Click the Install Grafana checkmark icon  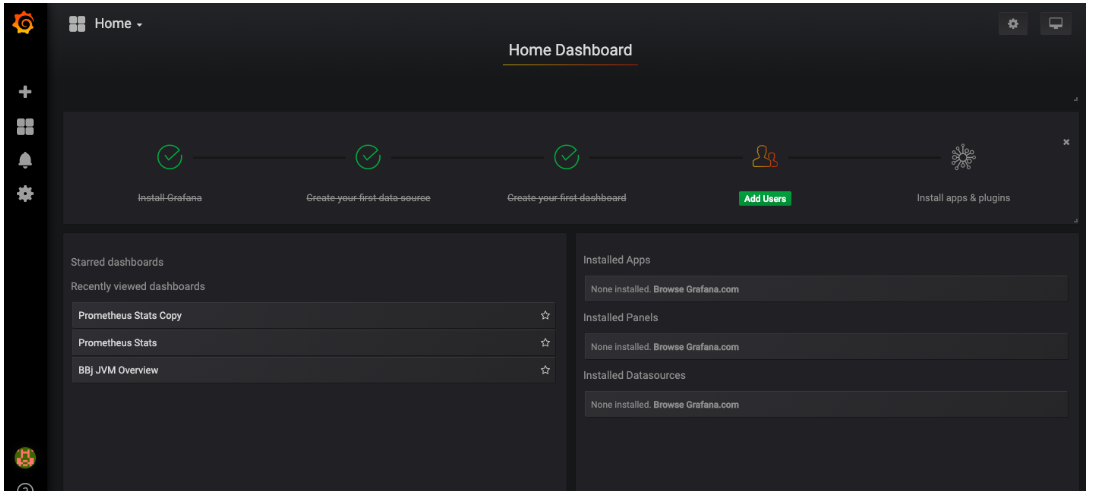pyautogui.click(x=170, y=157)
